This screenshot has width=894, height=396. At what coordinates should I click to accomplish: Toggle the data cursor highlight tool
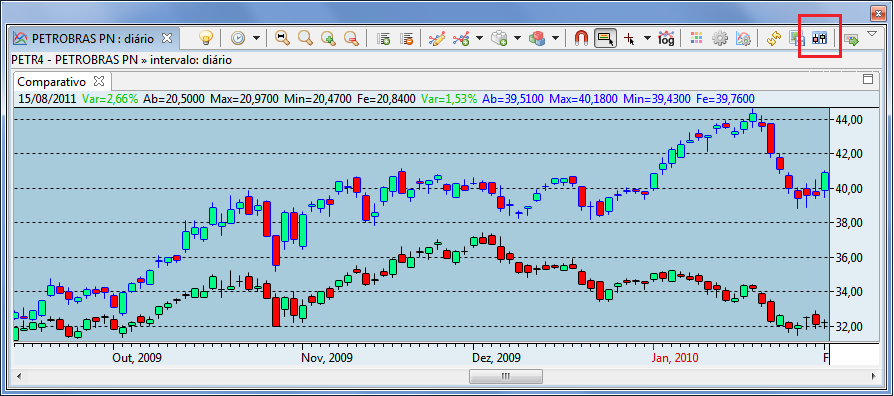(605, 38)
